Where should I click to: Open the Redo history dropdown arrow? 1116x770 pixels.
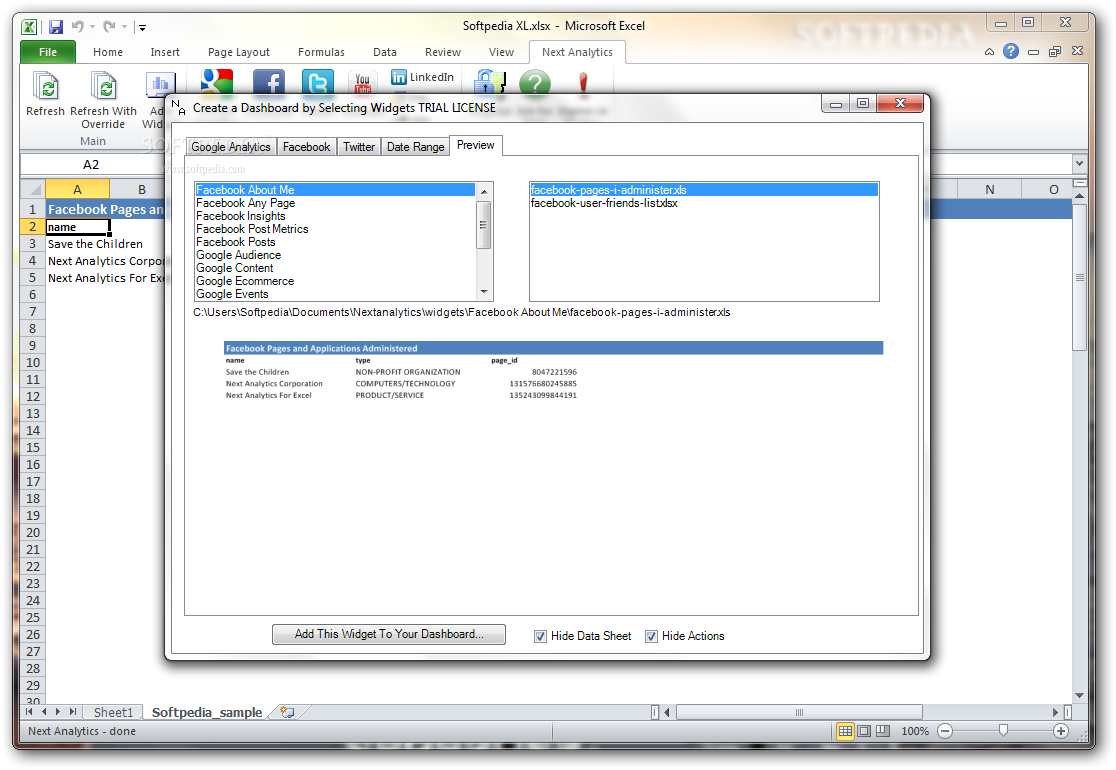125,27
